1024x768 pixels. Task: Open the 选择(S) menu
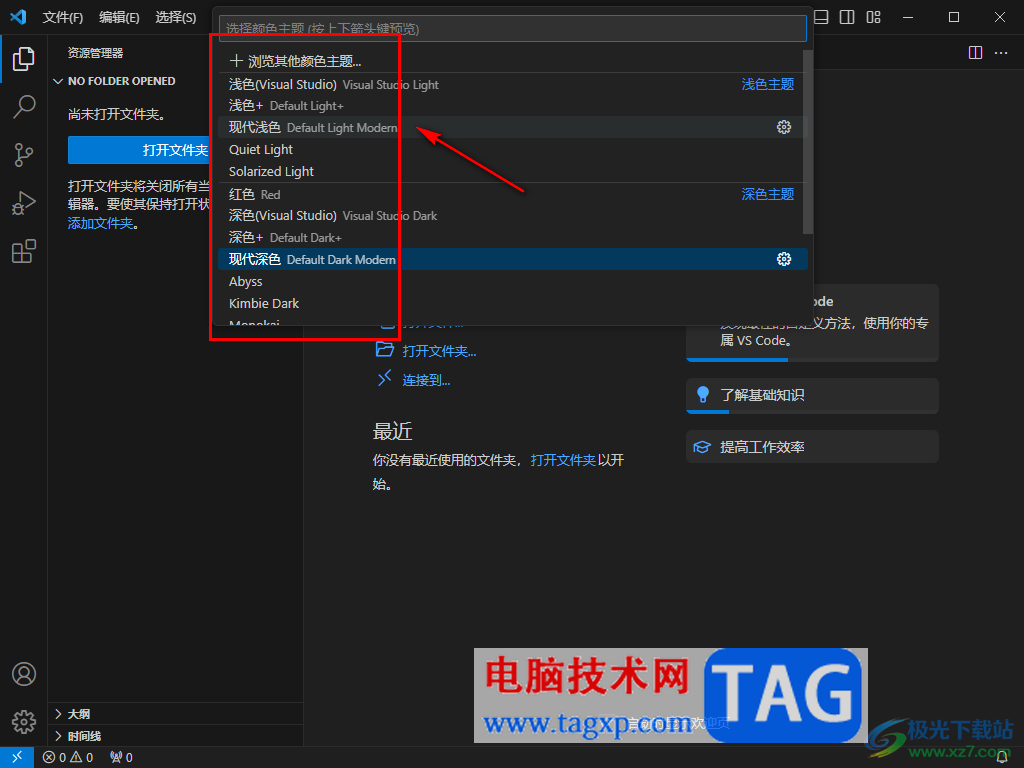[176, 18]
